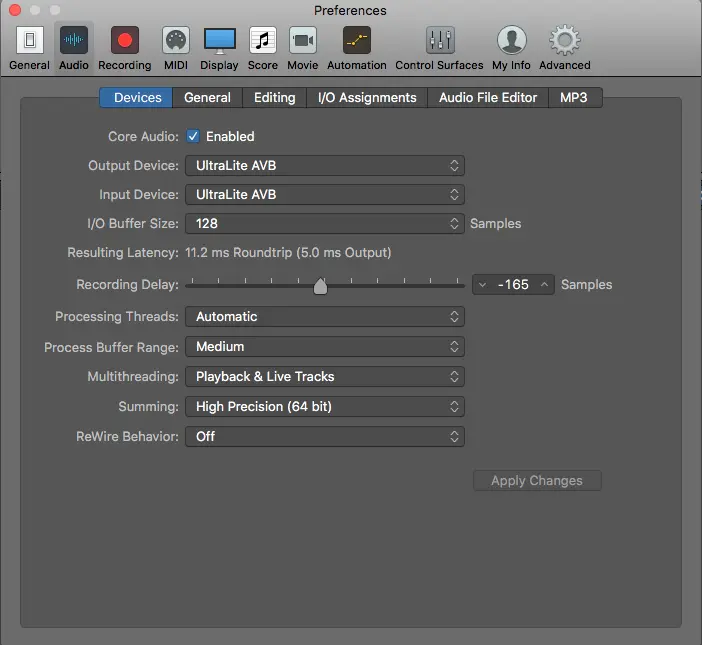The height and width of the screenshot is (645, 702).
Task: Increase Recording Delay with up arrow
Action: click(544, 285)
